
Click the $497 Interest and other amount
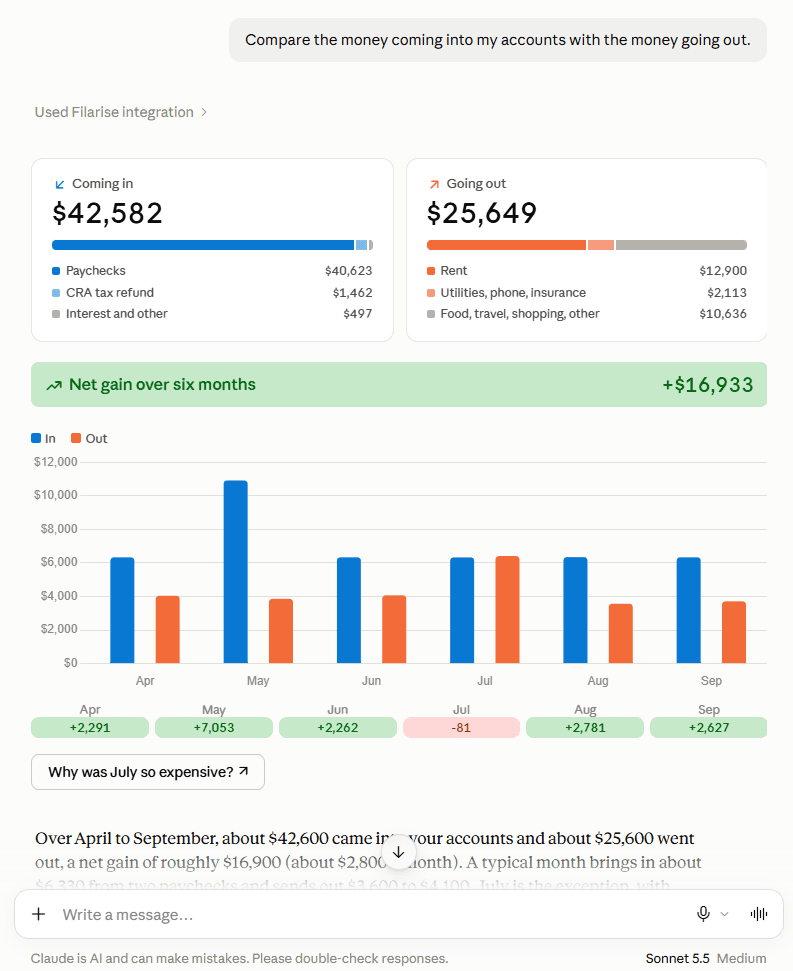pyautogui.click(x=358, y=313)
